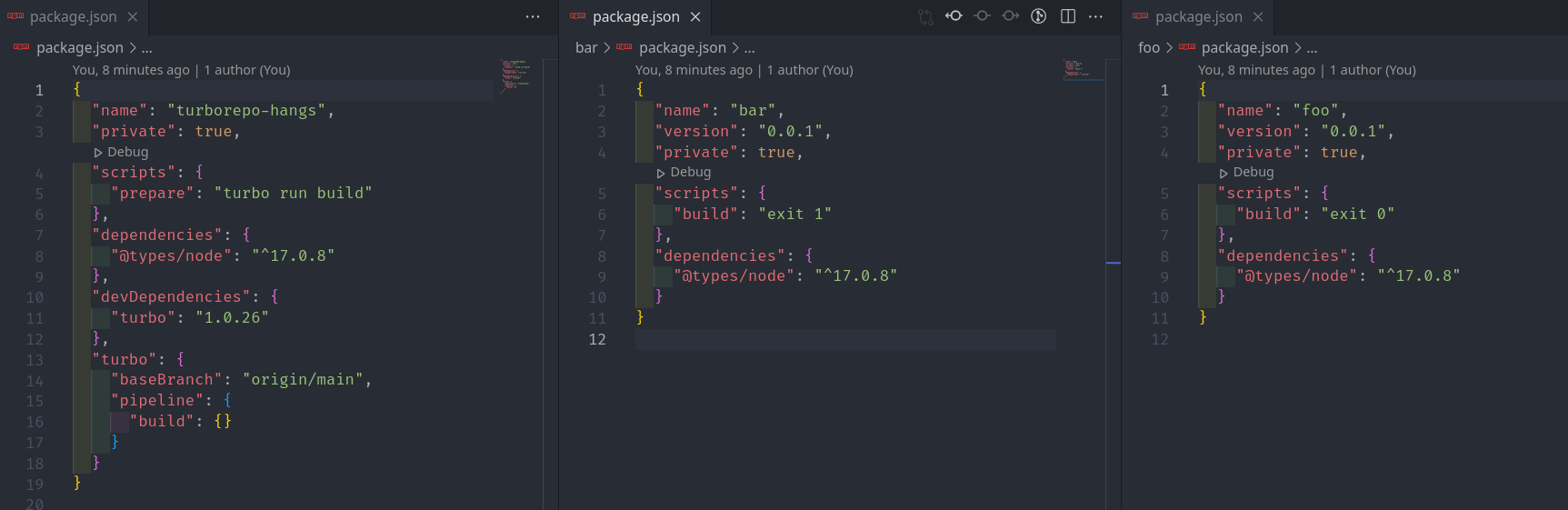This screenshot has width=1568, height=510.
Task: Open More Actions ellipsis in left editor
Action: (x=533, y=16)
